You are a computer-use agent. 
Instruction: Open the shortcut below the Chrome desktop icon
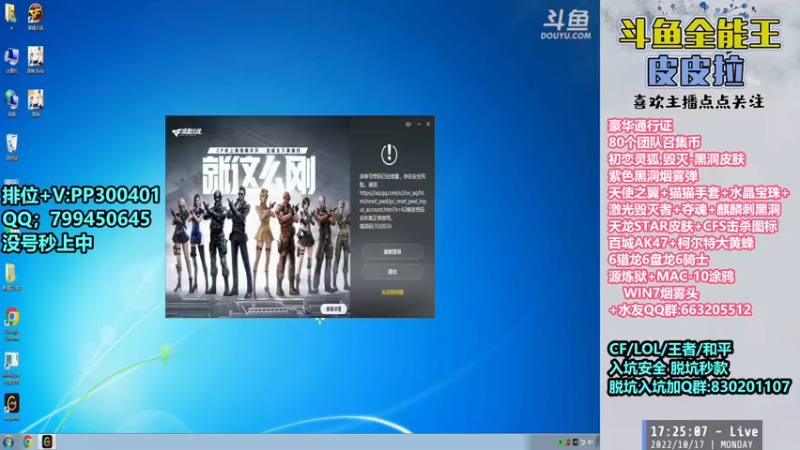click(x=11, y=368)
